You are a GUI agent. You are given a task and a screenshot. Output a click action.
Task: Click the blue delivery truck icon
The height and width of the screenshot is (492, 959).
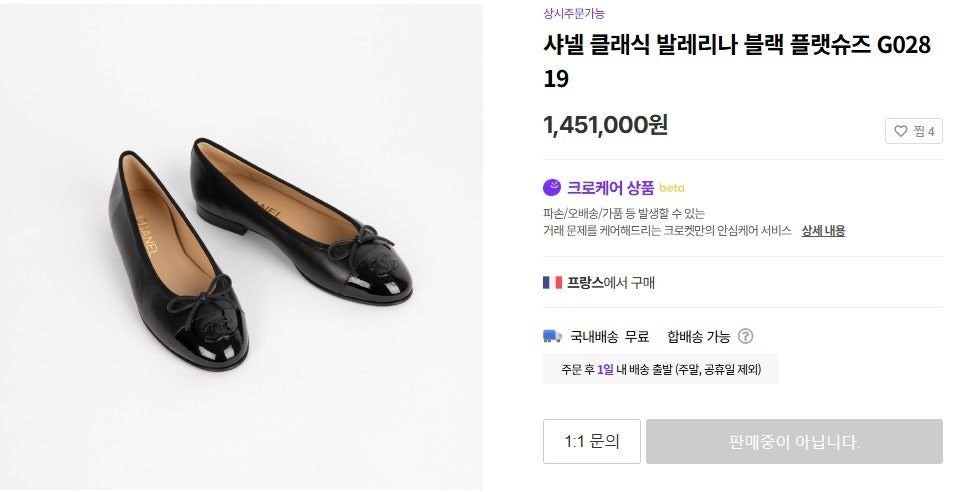[552, 337]
